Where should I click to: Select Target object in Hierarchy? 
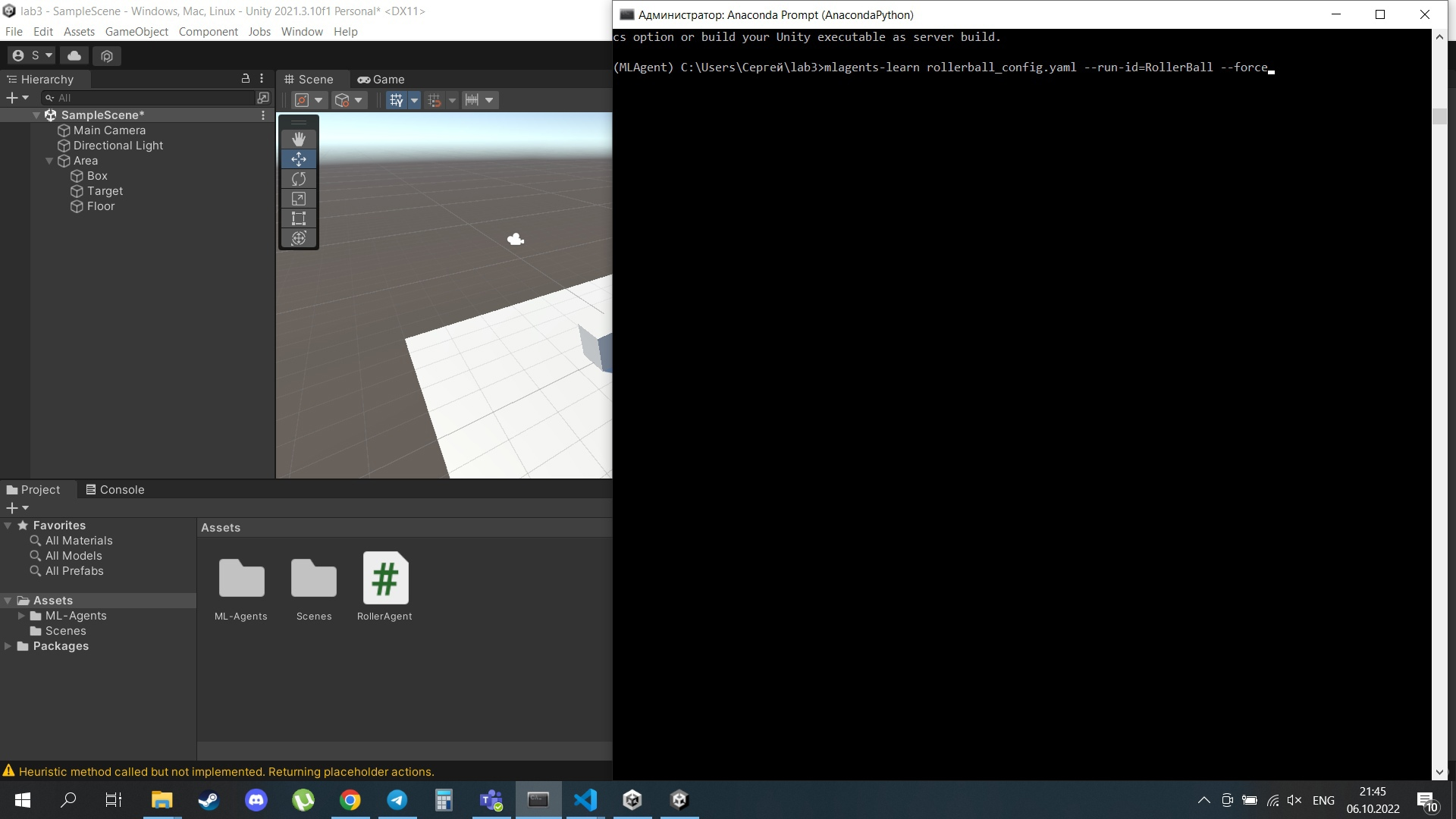105,191
